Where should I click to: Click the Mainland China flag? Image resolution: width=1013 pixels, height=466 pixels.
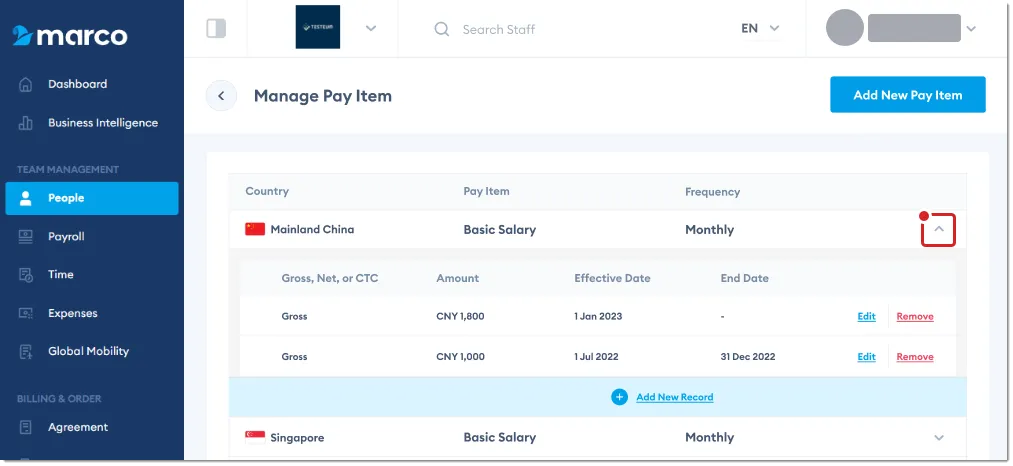pos(255,229)
